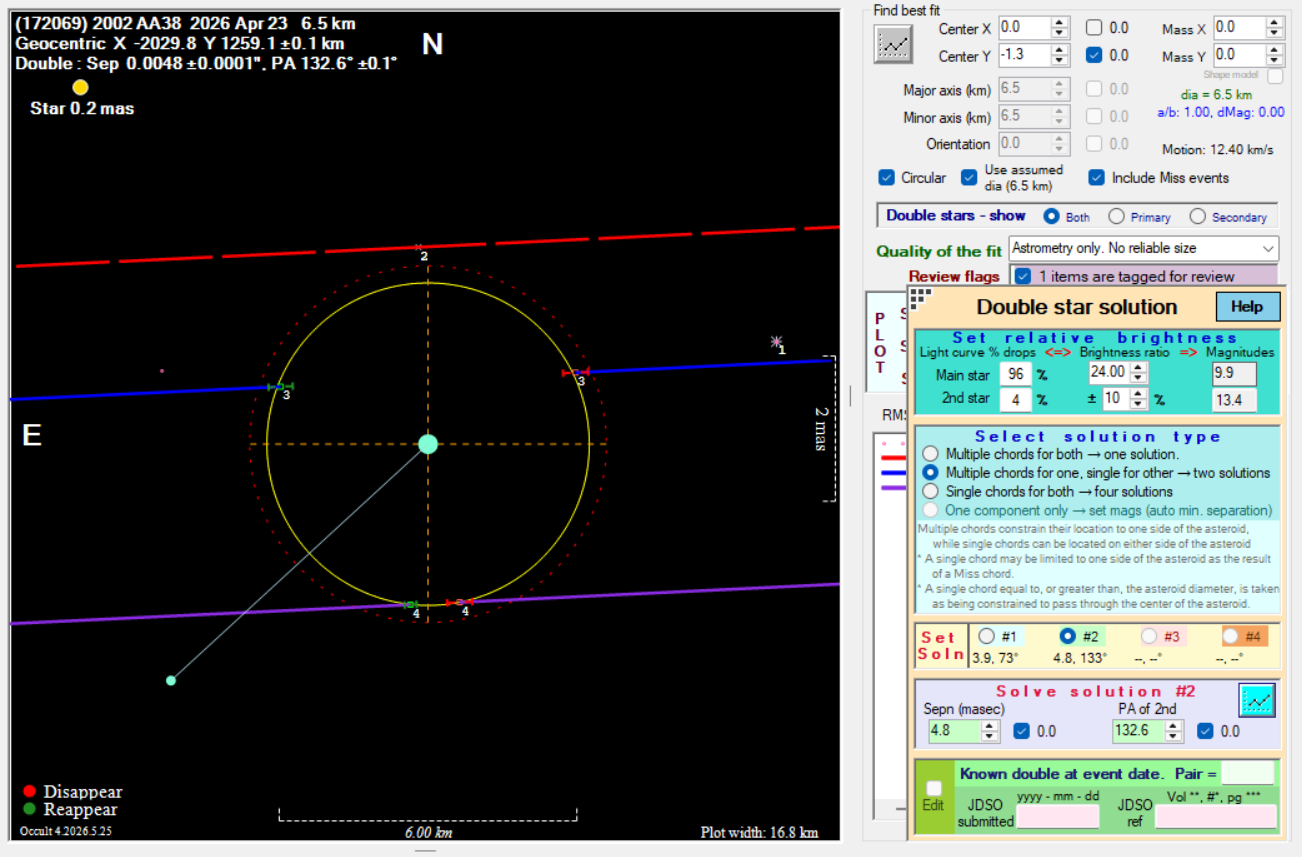The height and width of the screenshot is (857, 1302).
Task: Click the central cyan star marker in the plot
Action: coord(428,444)
